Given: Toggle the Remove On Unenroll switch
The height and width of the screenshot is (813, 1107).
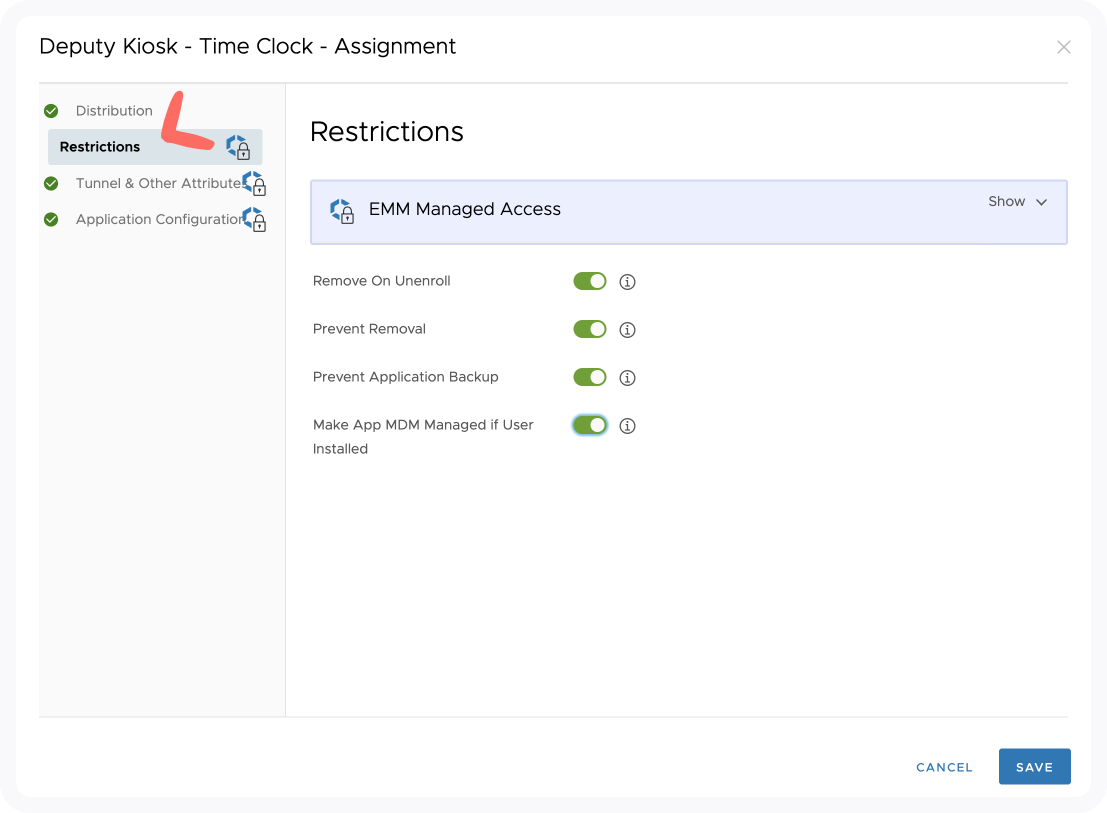Looking at the screenshot, I should 590,281.
